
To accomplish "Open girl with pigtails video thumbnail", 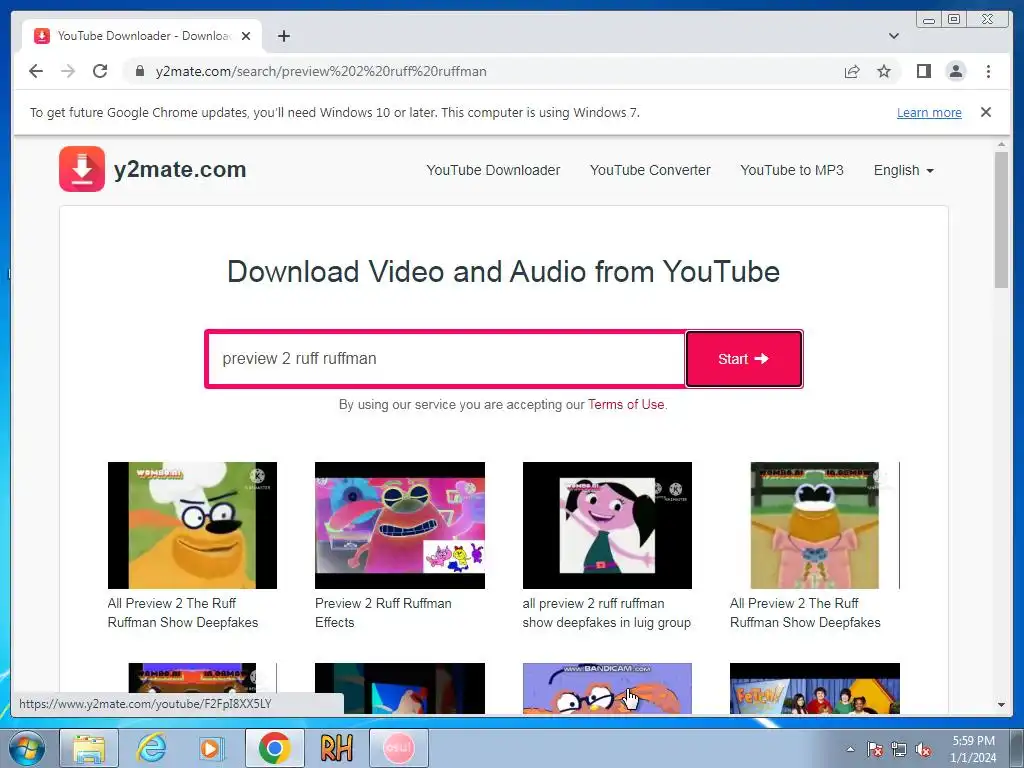I will tap(607, 525).
